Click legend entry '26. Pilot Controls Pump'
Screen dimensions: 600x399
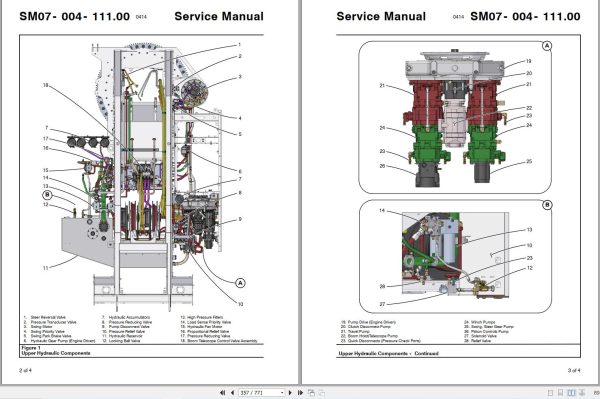[x=486, y=332]
